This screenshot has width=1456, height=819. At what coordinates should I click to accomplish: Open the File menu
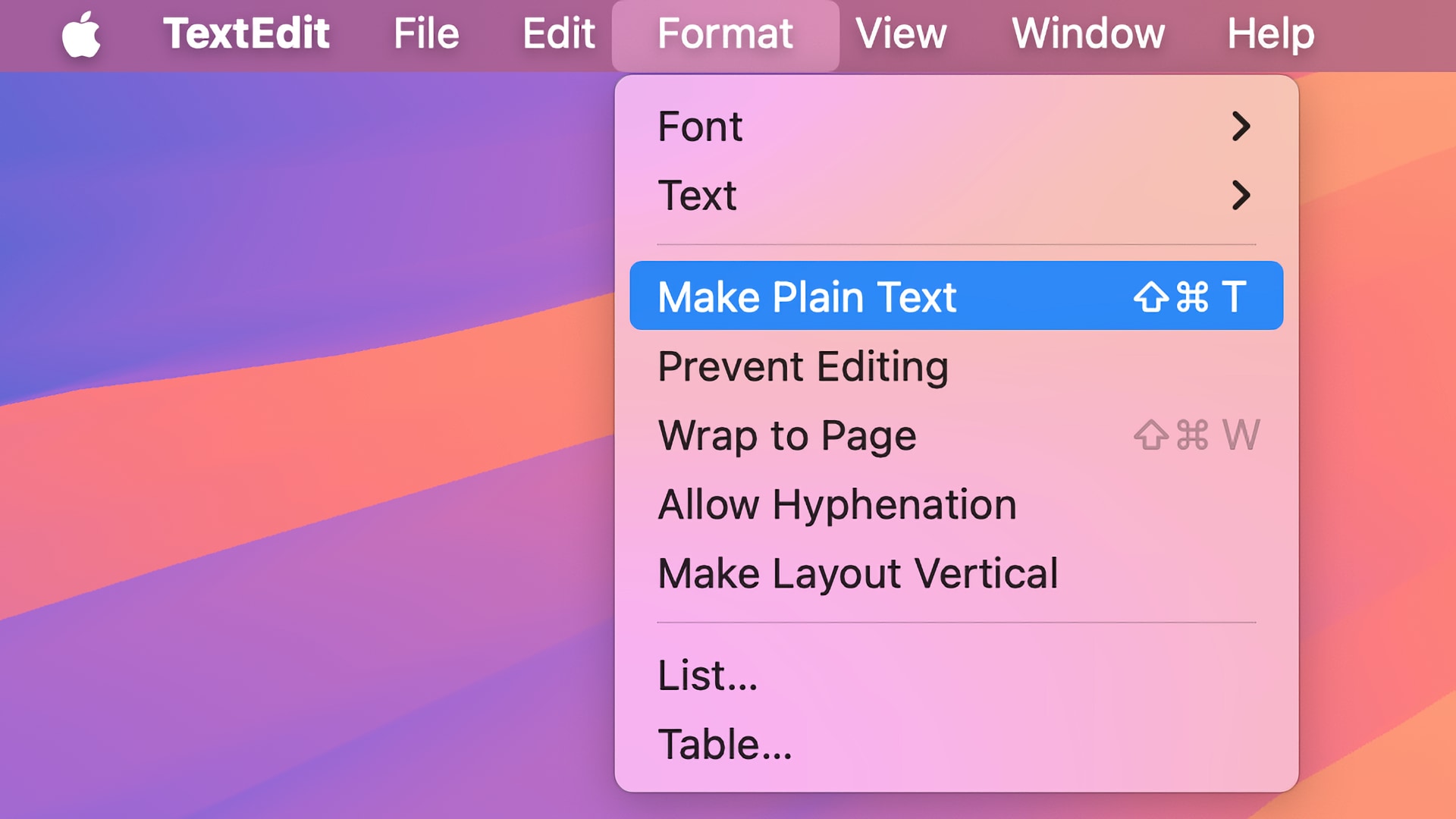426,34
